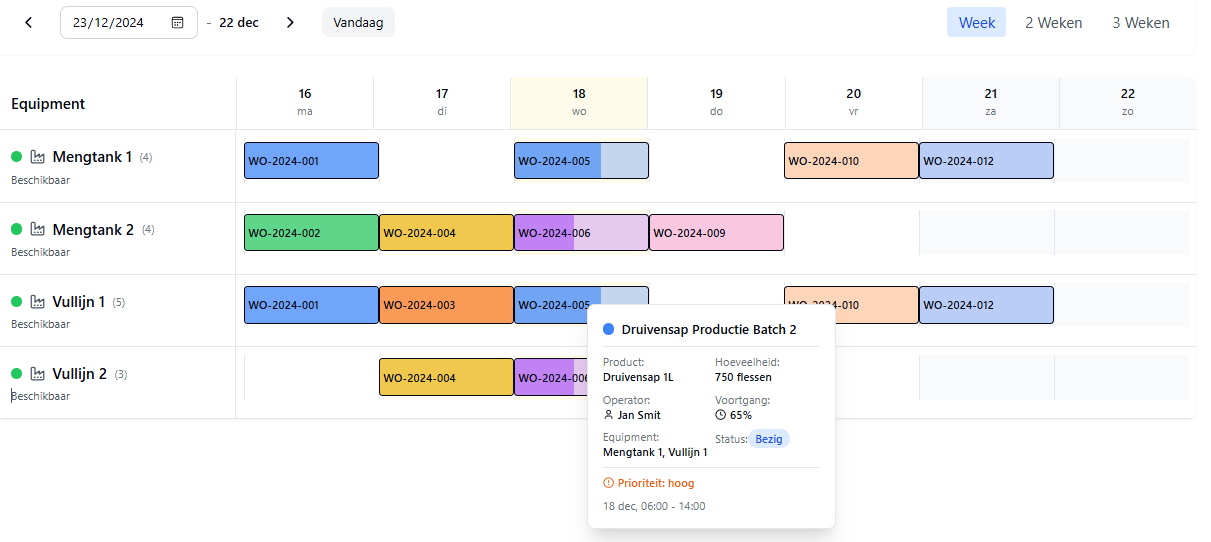Viewport: 1211px width, 542px height.
Task: Switch to the Week view
Action: coord(976,22)
